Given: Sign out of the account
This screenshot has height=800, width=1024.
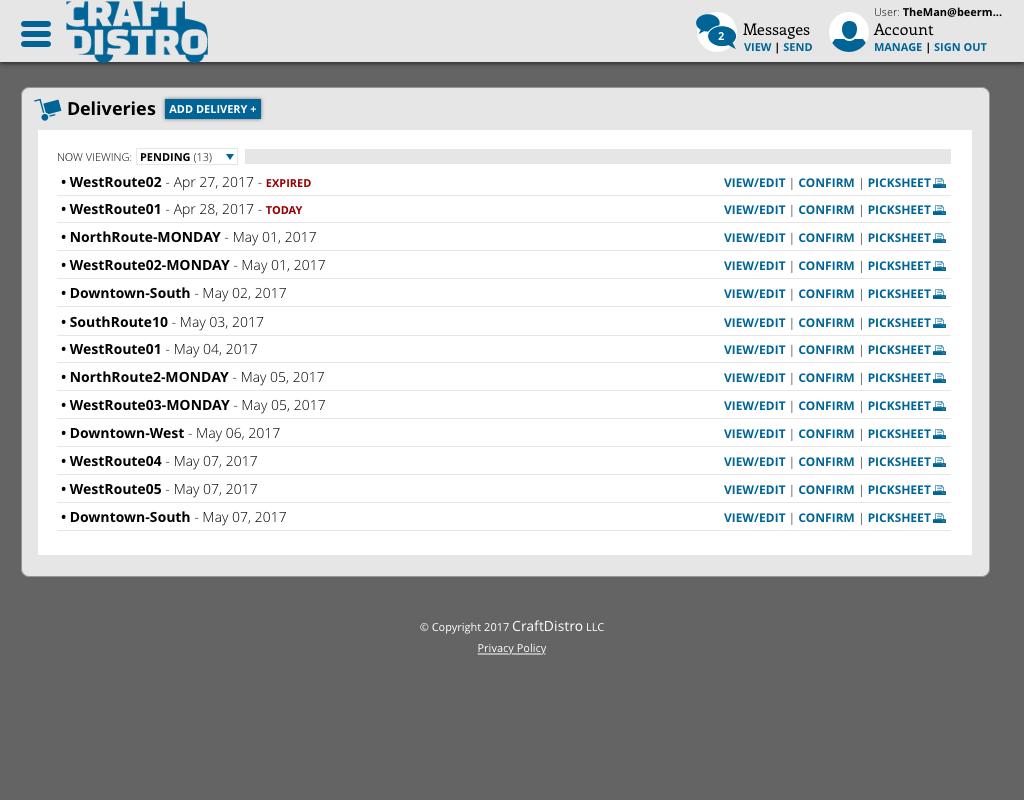Looking at the screenshot, I should pyautogui.click(x=960, y=47).
